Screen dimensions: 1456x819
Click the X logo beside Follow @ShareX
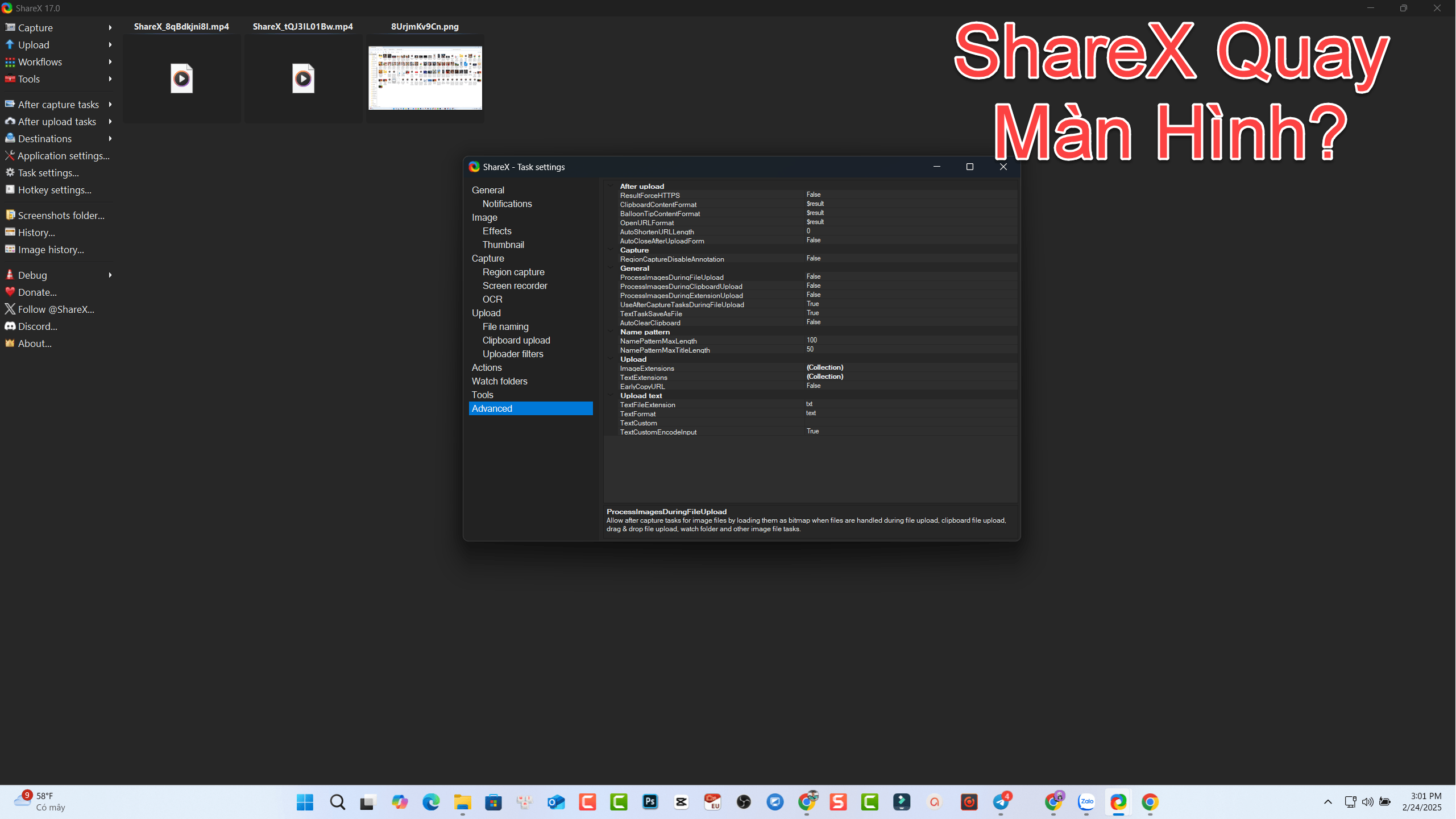10,309
